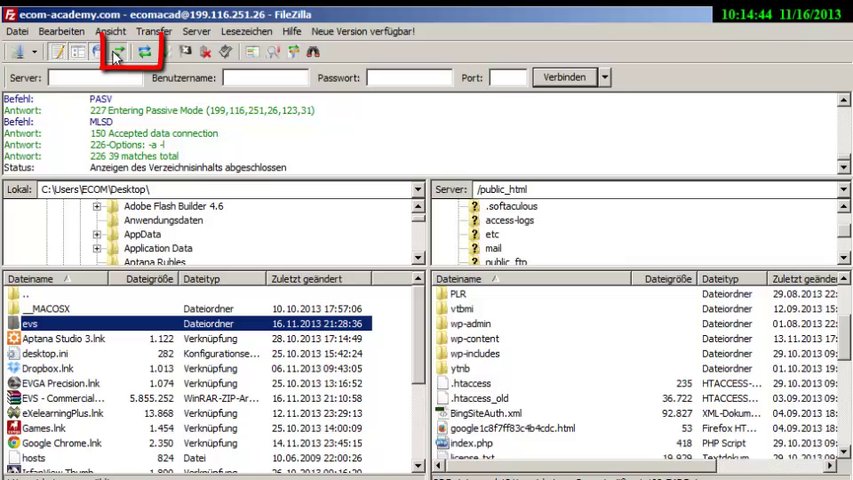This screenshot has width=853, height=480.
Task: Click the reconnect to last server icon
Action: 226,52
